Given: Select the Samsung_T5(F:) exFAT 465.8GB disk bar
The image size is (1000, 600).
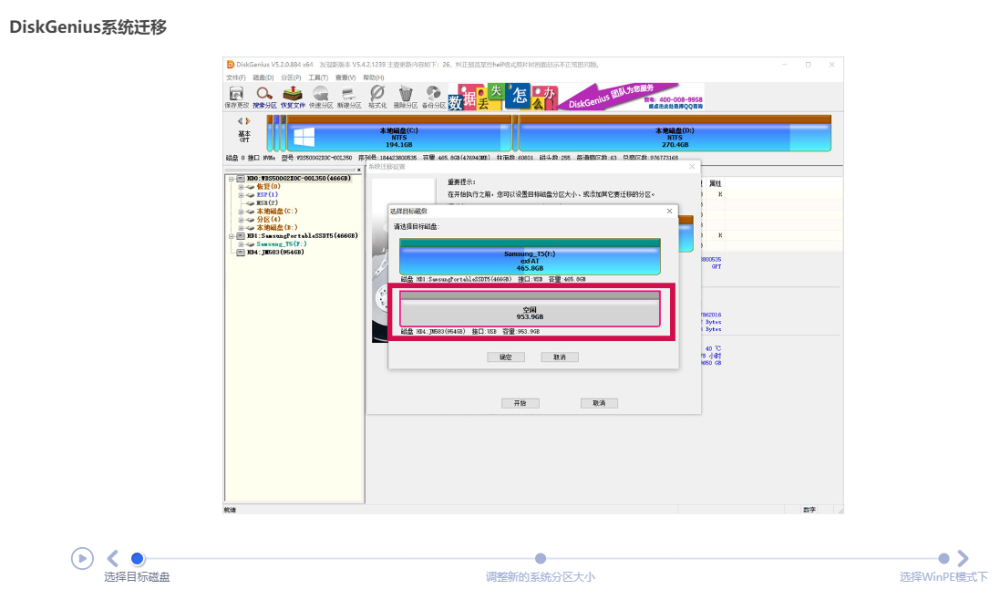Looking at the screenshot, I should click(x=529, y=256).
